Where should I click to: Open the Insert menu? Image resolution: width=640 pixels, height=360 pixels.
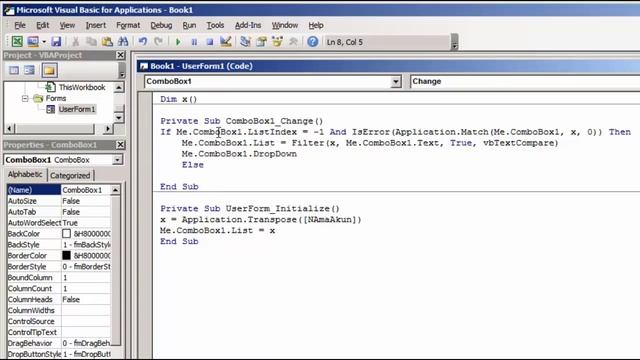[96, 25]
